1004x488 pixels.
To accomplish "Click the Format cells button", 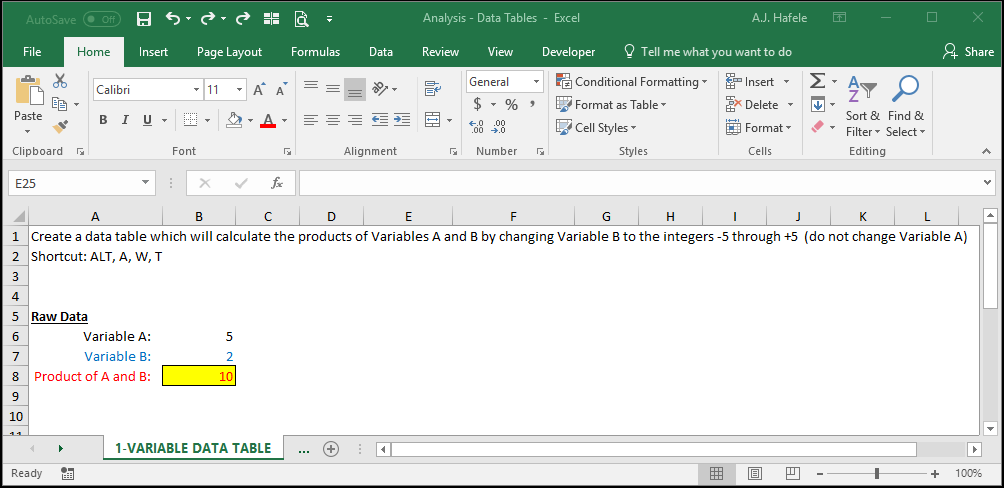I will point(759,127).
